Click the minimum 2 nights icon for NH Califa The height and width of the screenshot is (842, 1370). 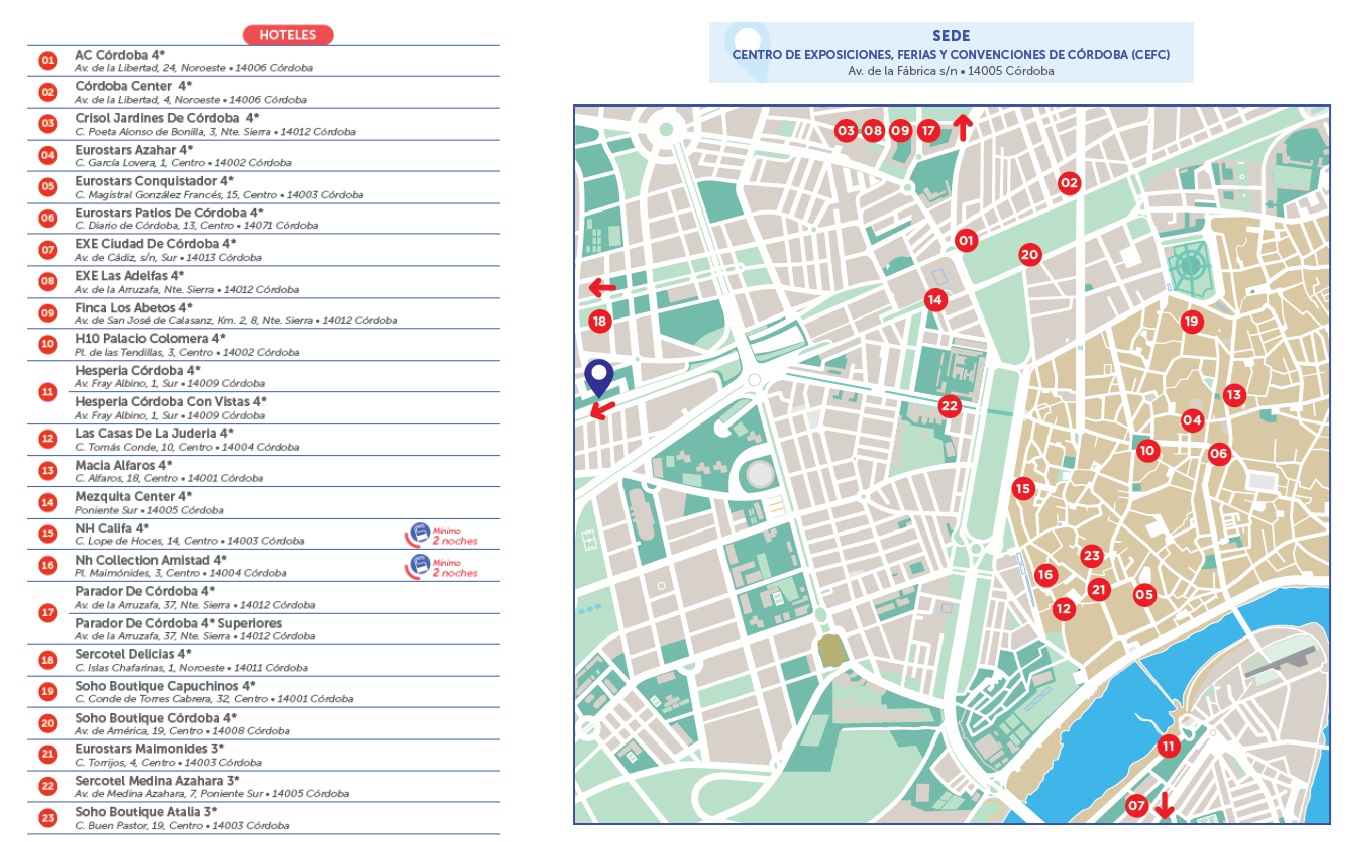click(x=422, y=534)
